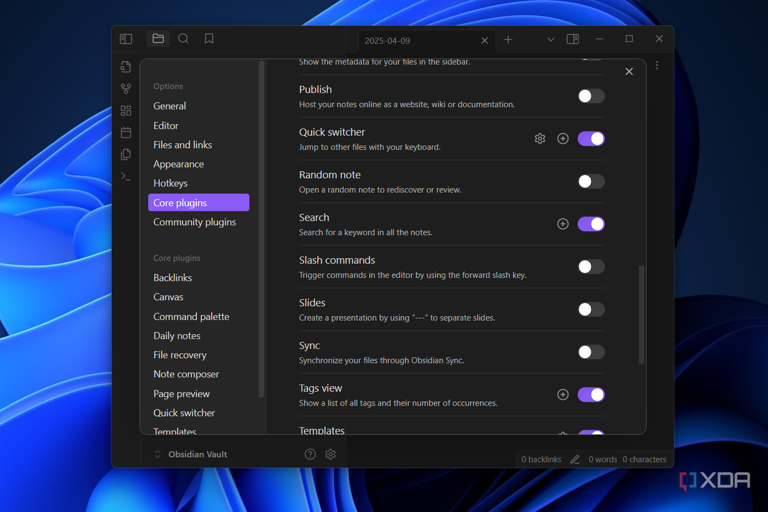
Task: Open today's daily note calendar icon
Action: [x=126, y=133]
